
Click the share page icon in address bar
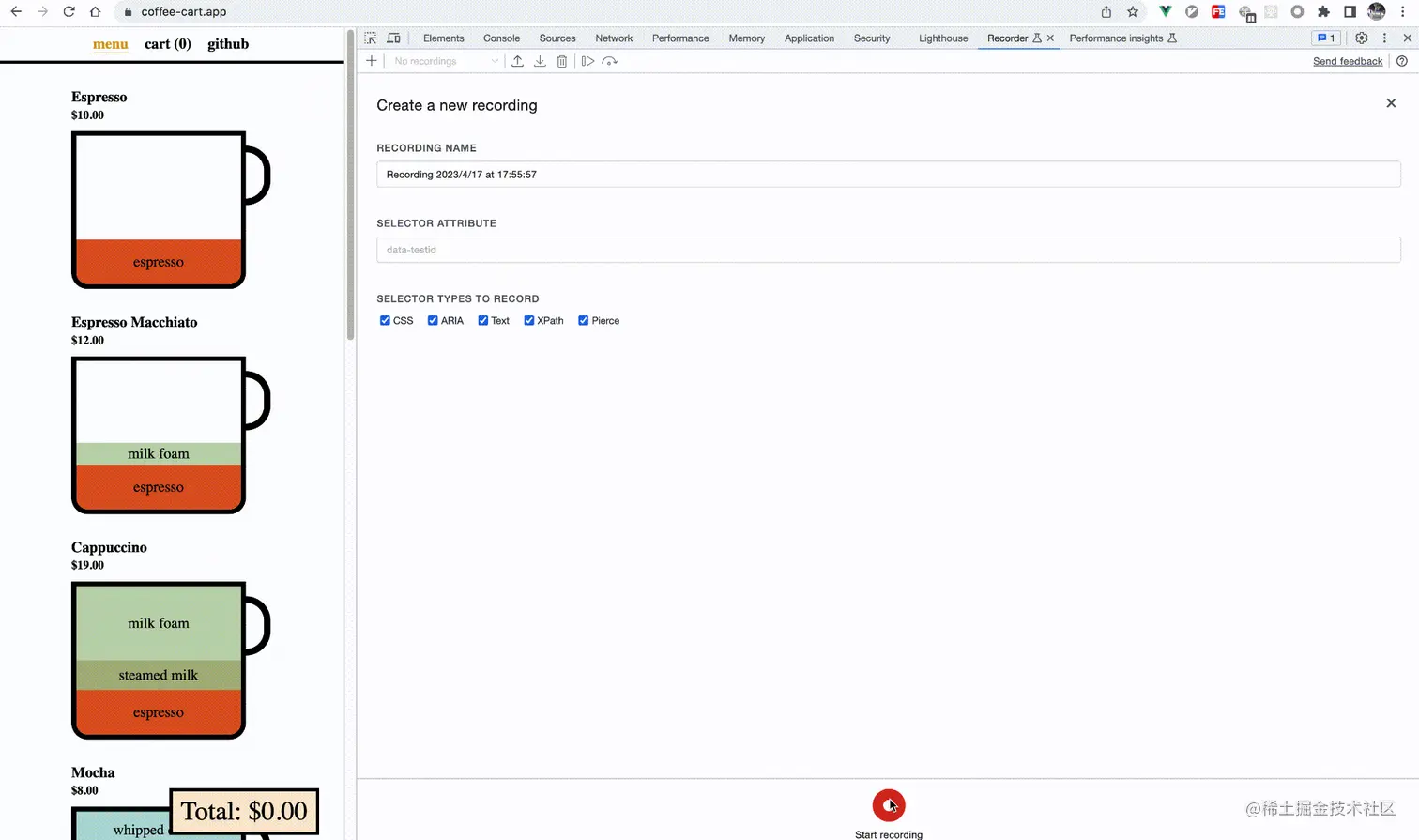(1106, 12)
